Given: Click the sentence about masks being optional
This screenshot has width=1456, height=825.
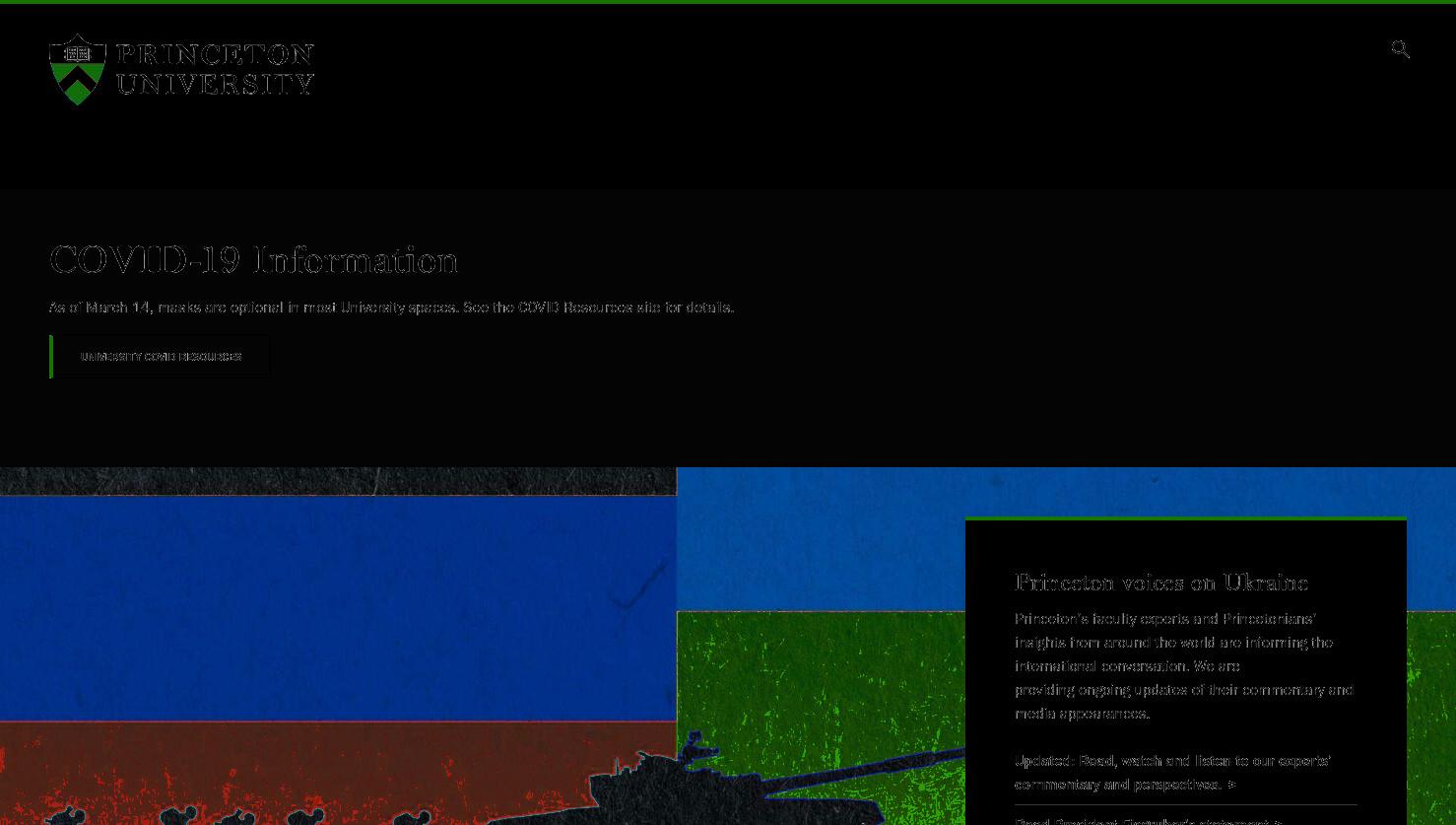Looking at the screenshot, I should (391, 308).
